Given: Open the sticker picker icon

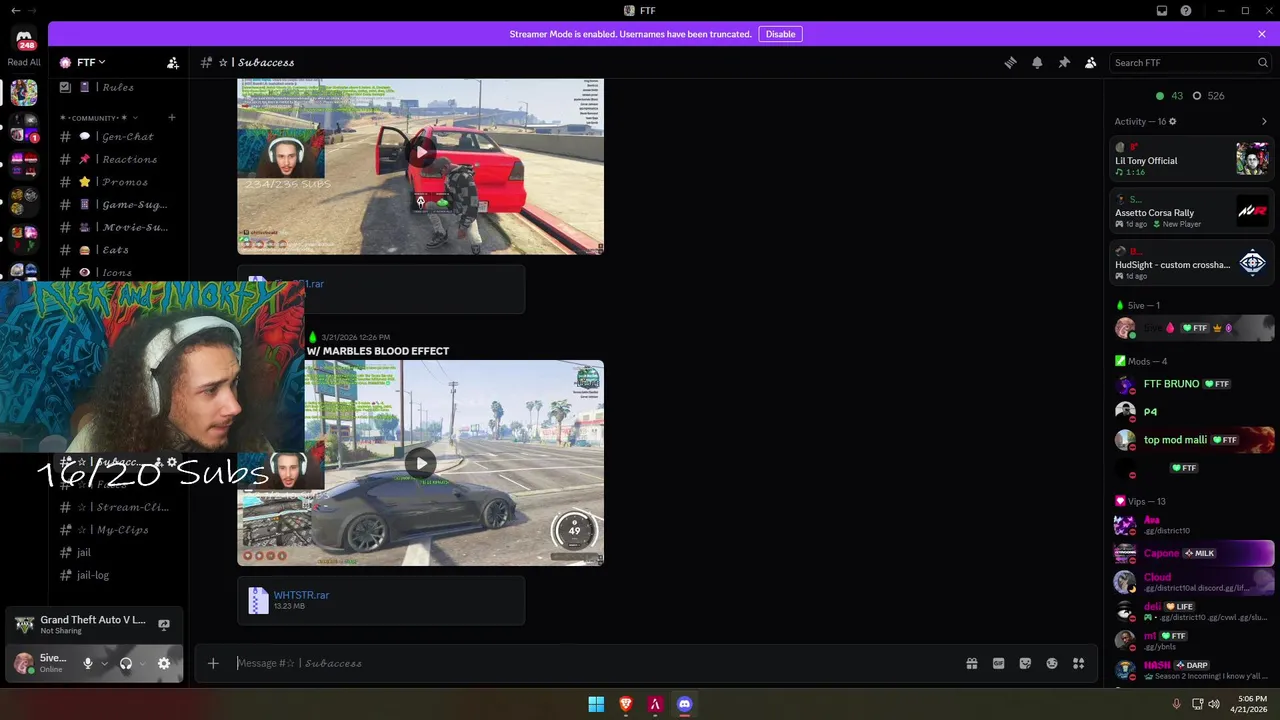Looking at the screenshot, I should 1025,663.
